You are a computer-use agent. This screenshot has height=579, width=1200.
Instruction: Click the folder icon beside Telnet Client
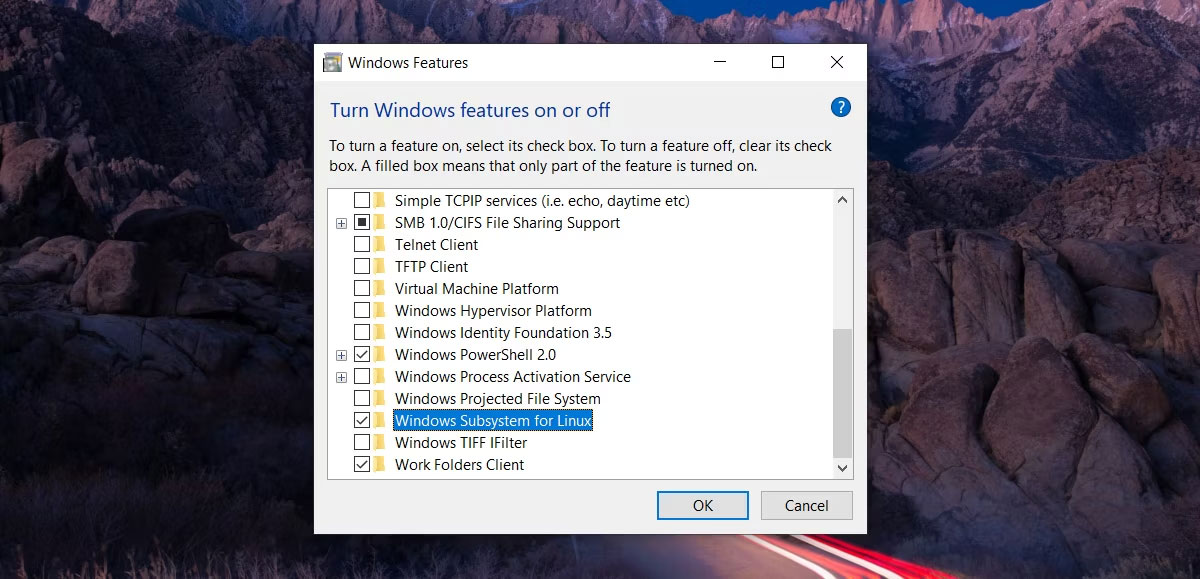coord(378,244)
